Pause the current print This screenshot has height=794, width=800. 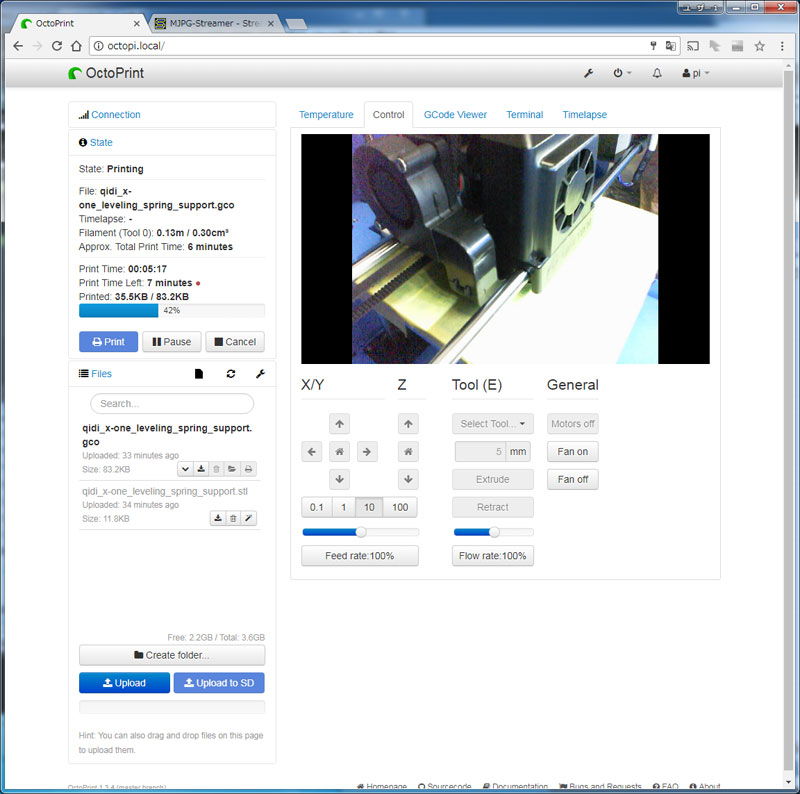(x=171, y=342)
